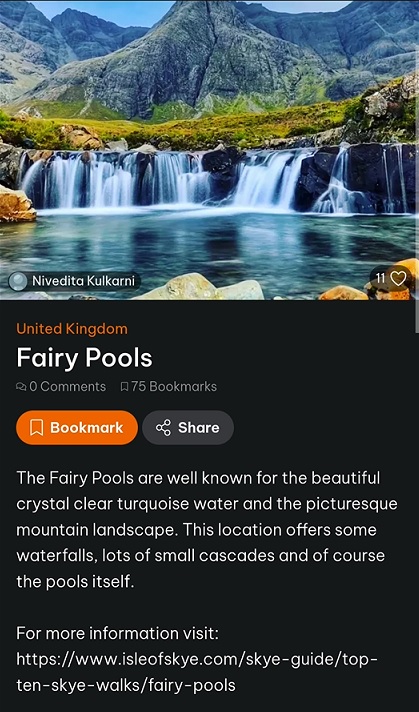
Task: Select the Fairy Pools title heading
Action: (84, 358)
